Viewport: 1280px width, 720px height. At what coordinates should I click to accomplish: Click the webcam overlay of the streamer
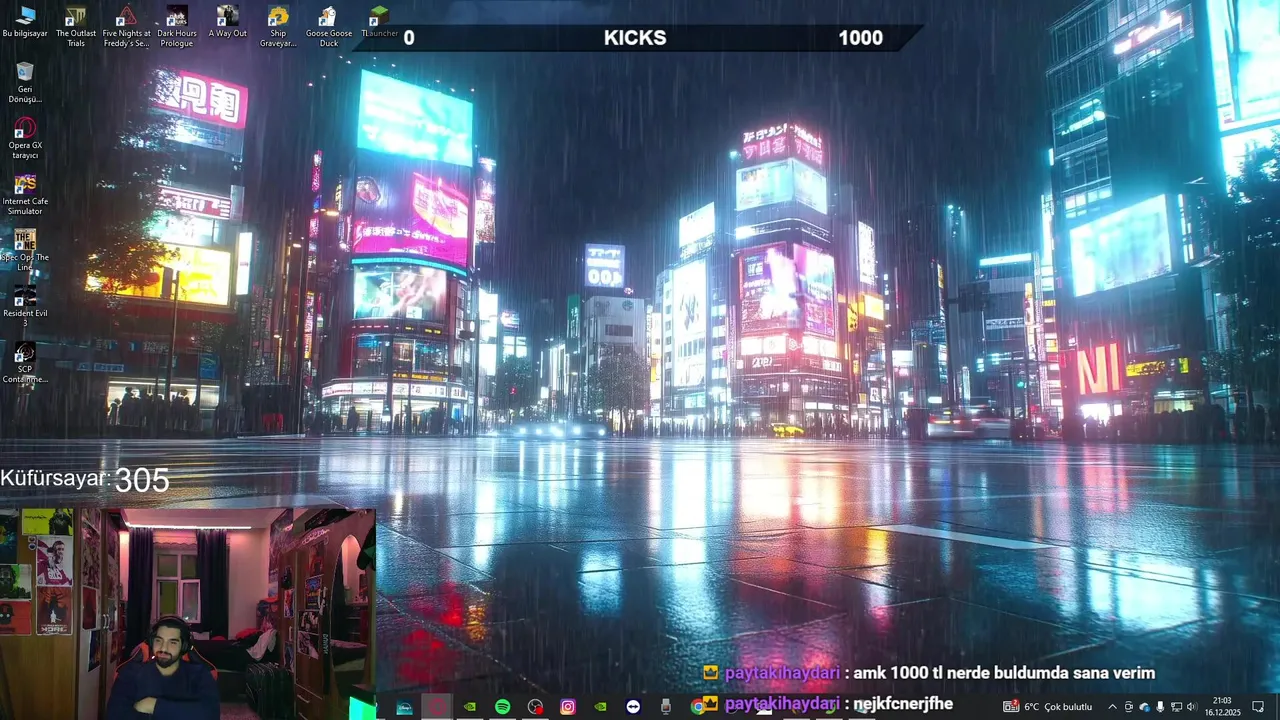coord(188,614)
